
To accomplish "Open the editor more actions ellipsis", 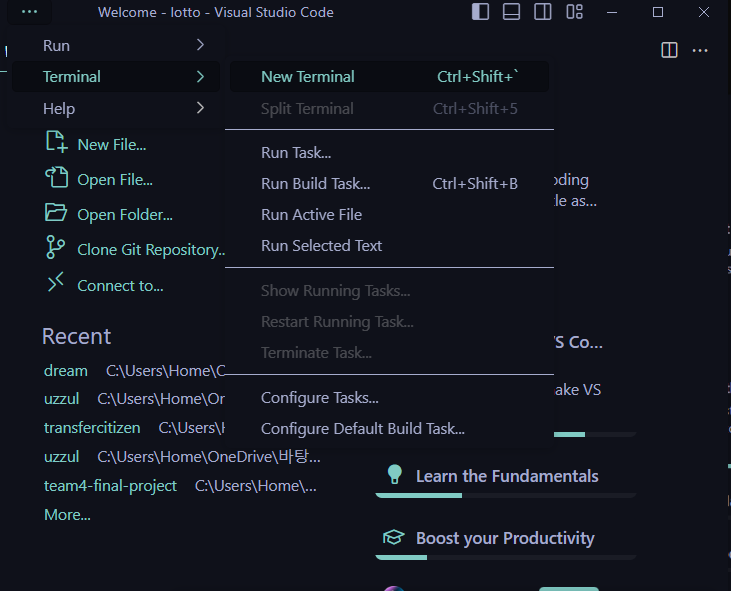I will click(x=700, y=50).
